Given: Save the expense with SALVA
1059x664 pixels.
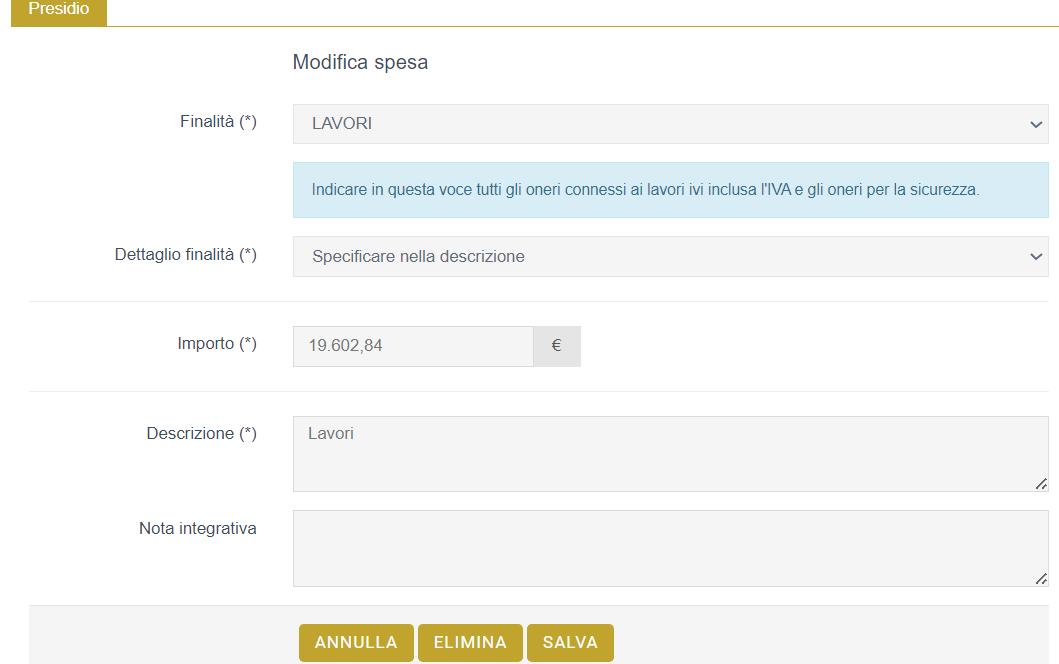Looking at the screenshot, I should (570, 642).
